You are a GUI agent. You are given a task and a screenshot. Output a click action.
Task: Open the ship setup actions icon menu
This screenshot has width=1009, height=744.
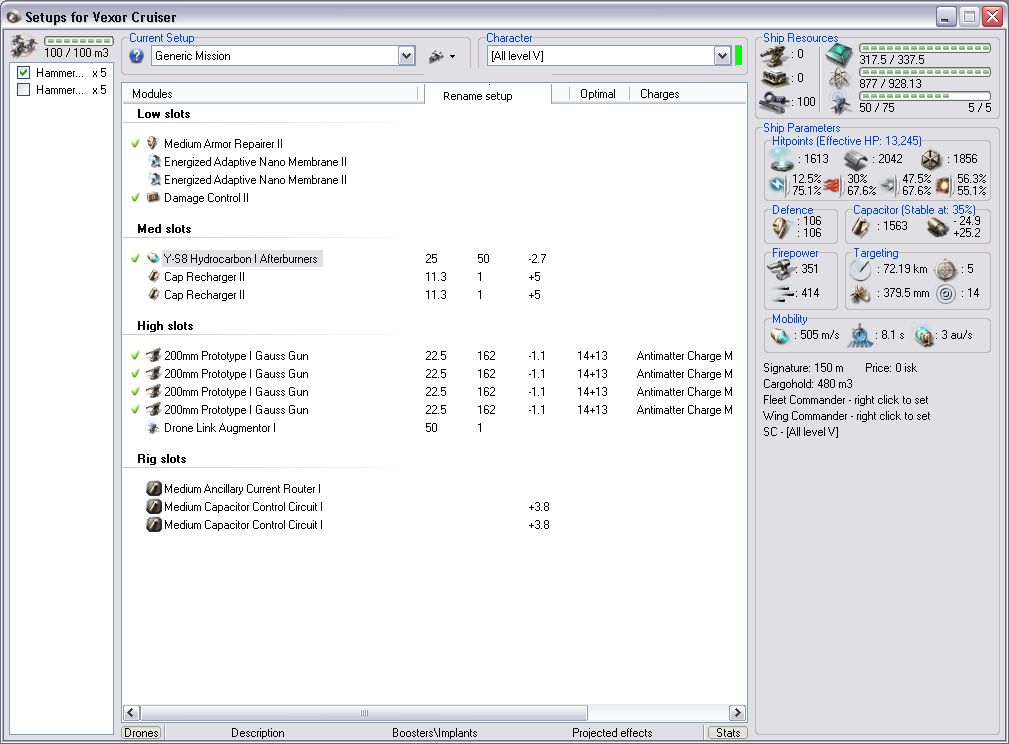[441, 57]
